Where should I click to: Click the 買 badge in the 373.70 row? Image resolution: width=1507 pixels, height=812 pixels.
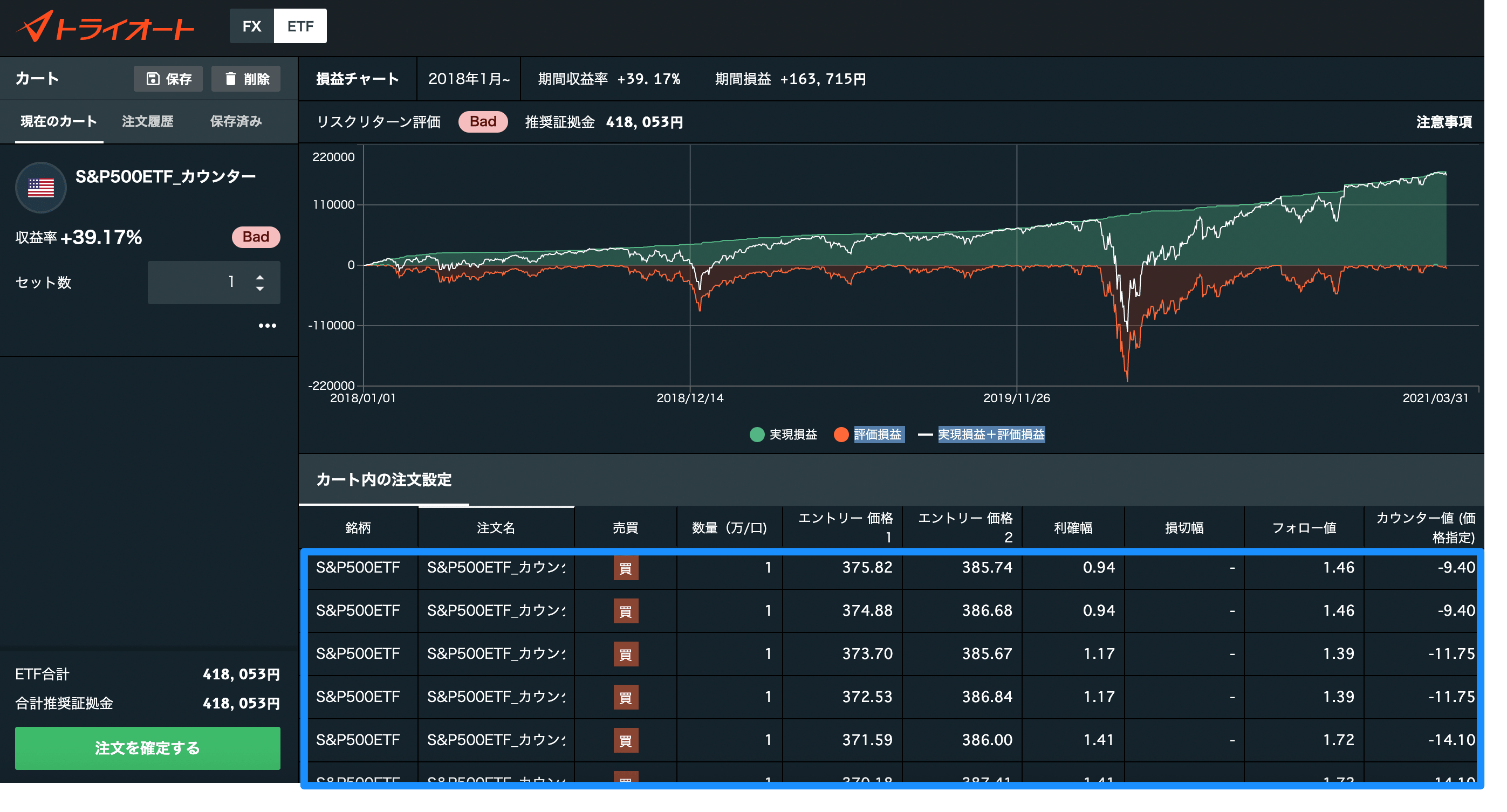tap(625, 654)
